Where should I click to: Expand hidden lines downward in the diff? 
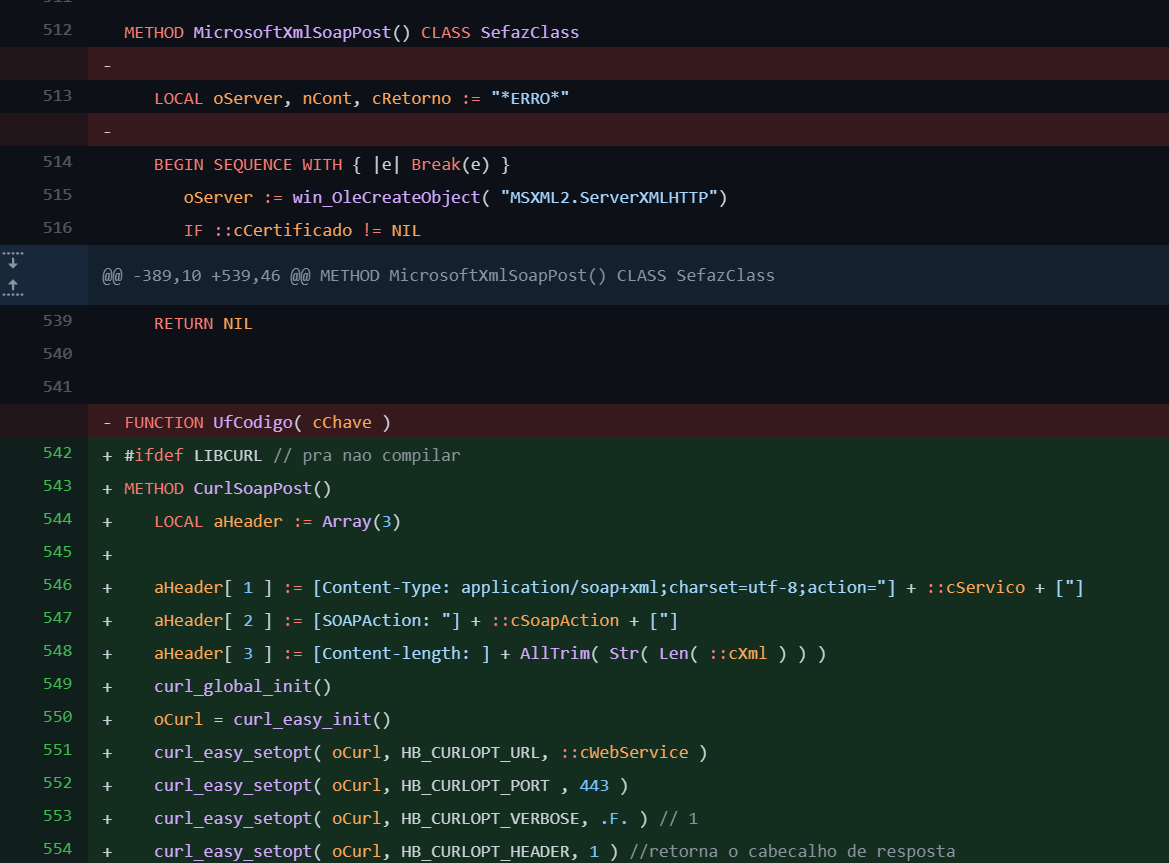click(x=13, y=262)
